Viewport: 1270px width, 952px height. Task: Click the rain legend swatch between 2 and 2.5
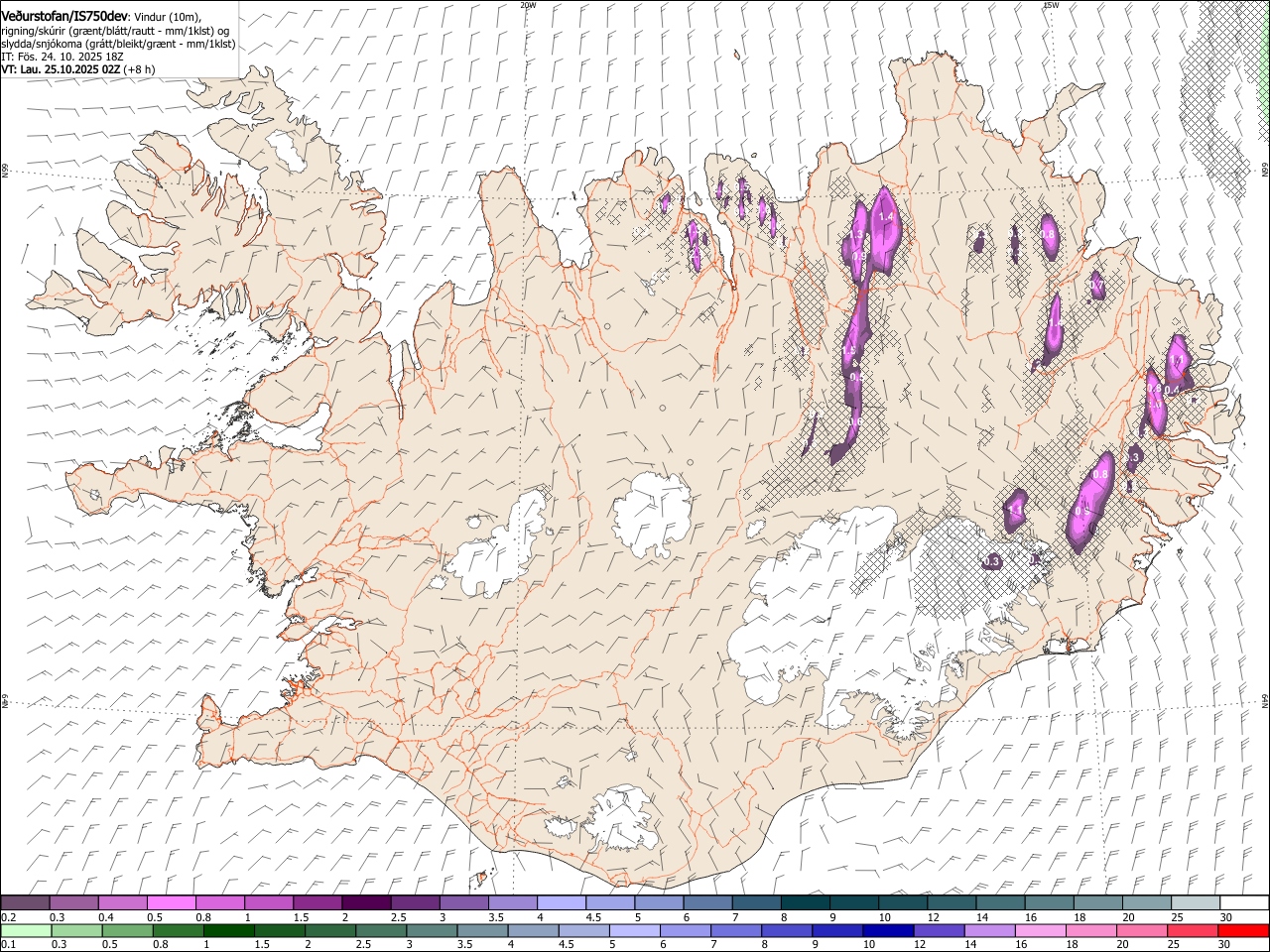click(330, 930)
